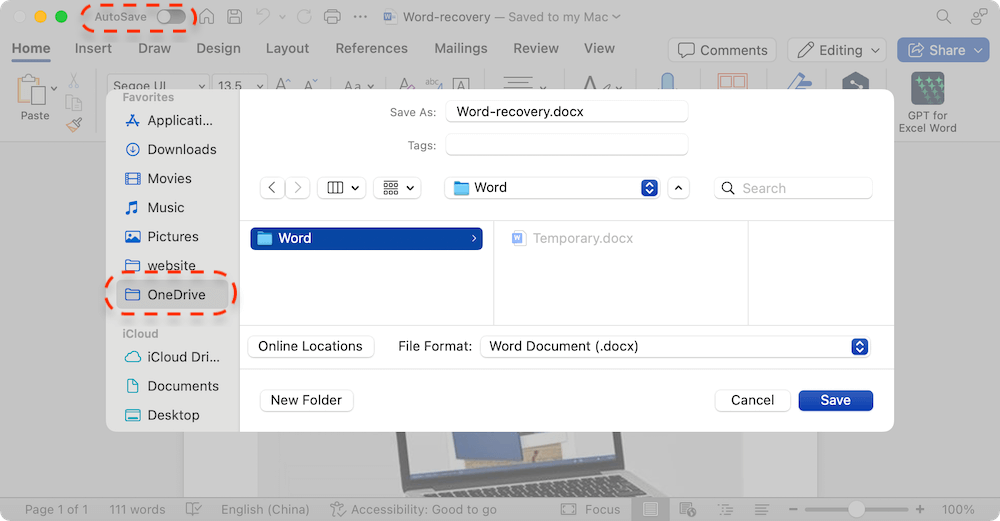Viewport: 1000px width, 521px height.
Task: Switch to the Layout ribbon tab
Action: 287,48
